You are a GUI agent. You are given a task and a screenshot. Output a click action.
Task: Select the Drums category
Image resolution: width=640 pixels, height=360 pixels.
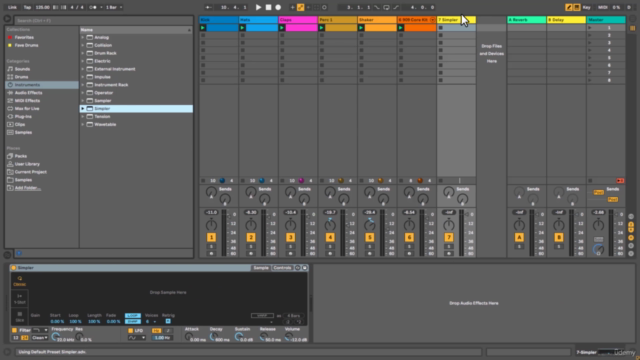(x=21, y=77)
